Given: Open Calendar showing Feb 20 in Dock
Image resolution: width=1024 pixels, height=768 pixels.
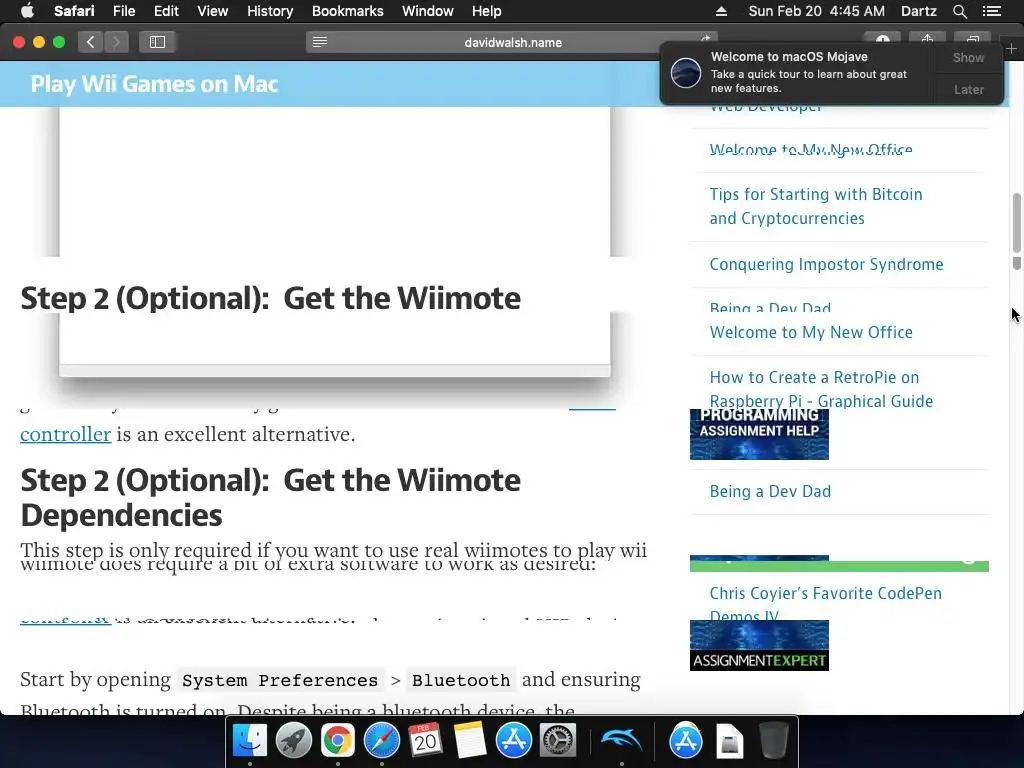Looking at the screenshot, I should [425, 741].
